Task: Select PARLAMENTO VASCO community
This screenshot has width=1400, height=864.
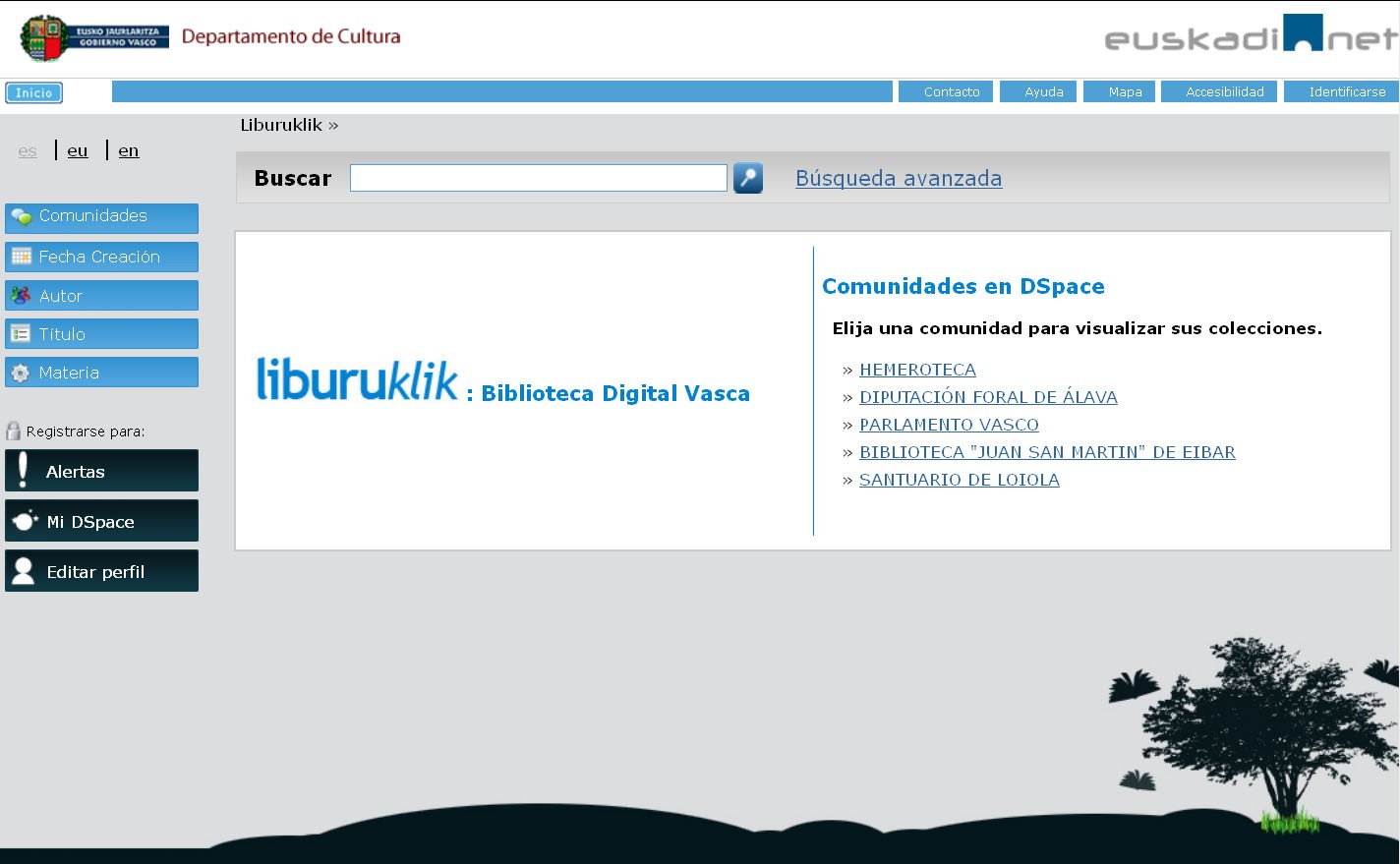Action: tap(948, 425)
